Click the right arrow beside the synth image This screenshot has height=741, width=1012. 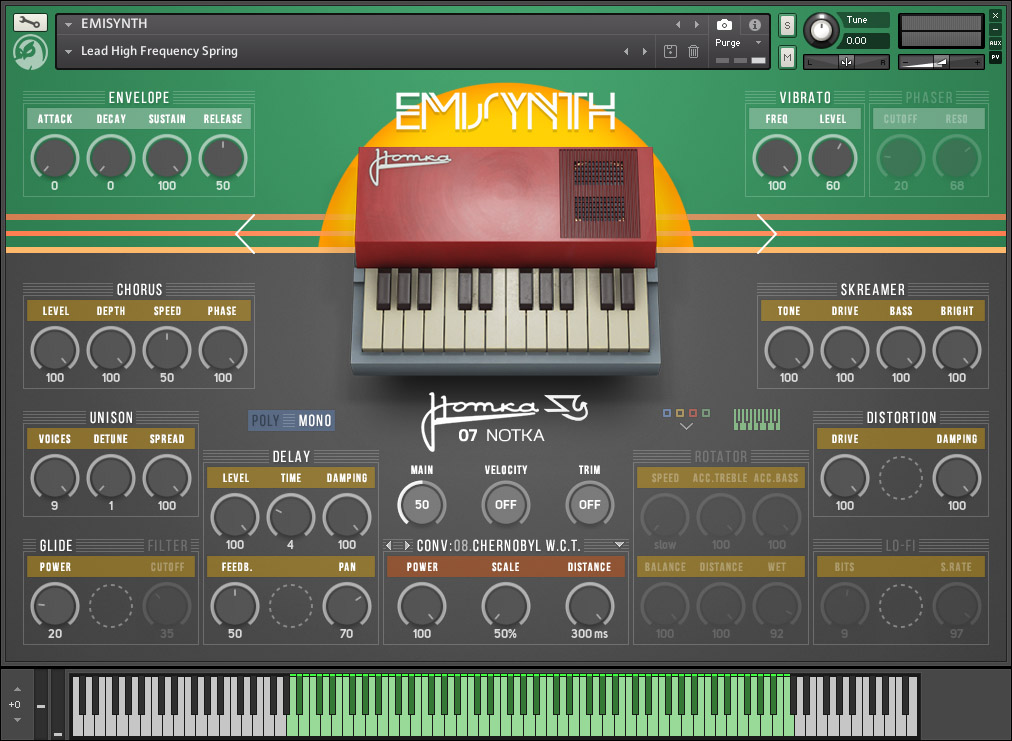coord(766,234)
